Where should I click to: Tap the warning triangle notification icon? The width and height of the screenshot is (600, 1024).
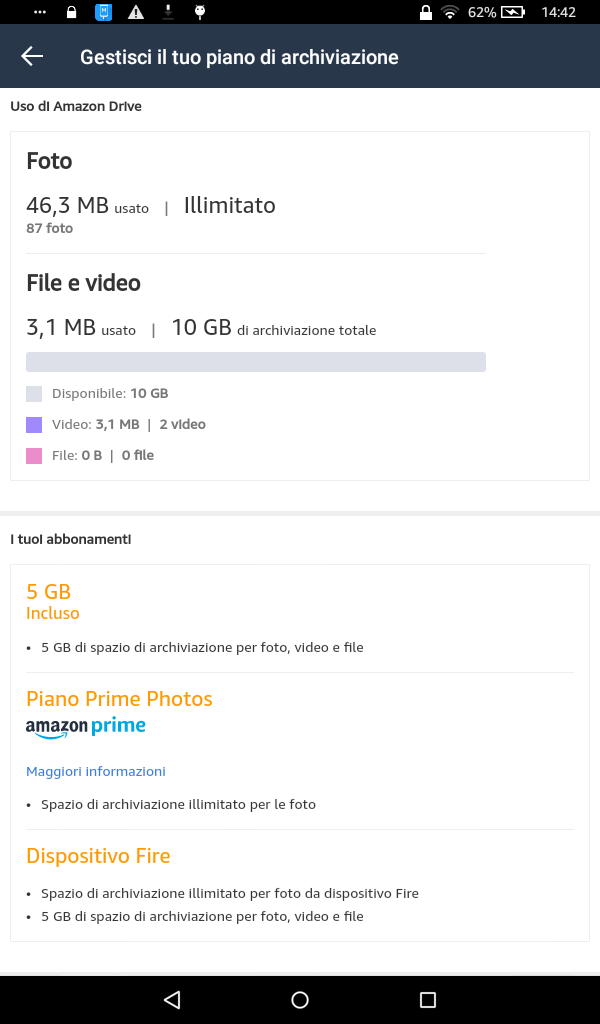136,12
